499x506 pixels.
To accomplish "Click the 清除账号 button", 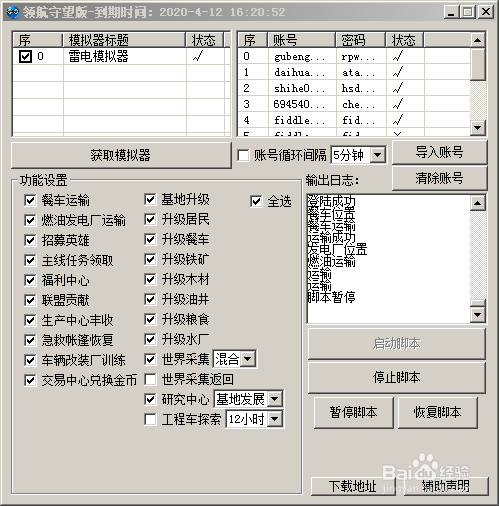I will [x=439, y=178].
